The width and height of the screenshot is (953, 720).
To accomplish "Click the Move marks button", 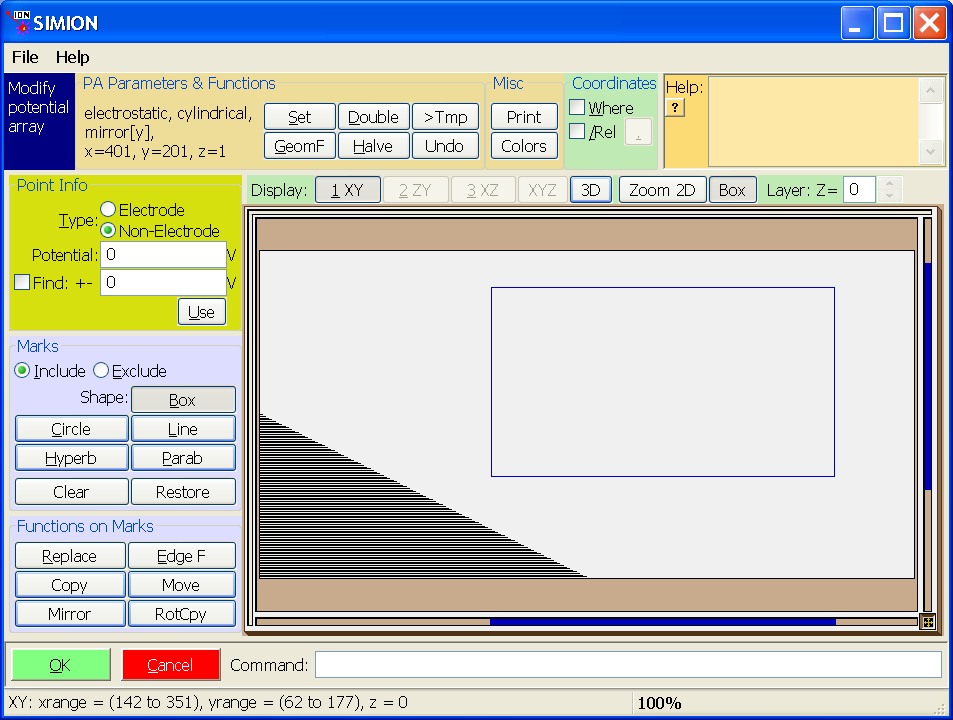I will (x=182, y=585).
